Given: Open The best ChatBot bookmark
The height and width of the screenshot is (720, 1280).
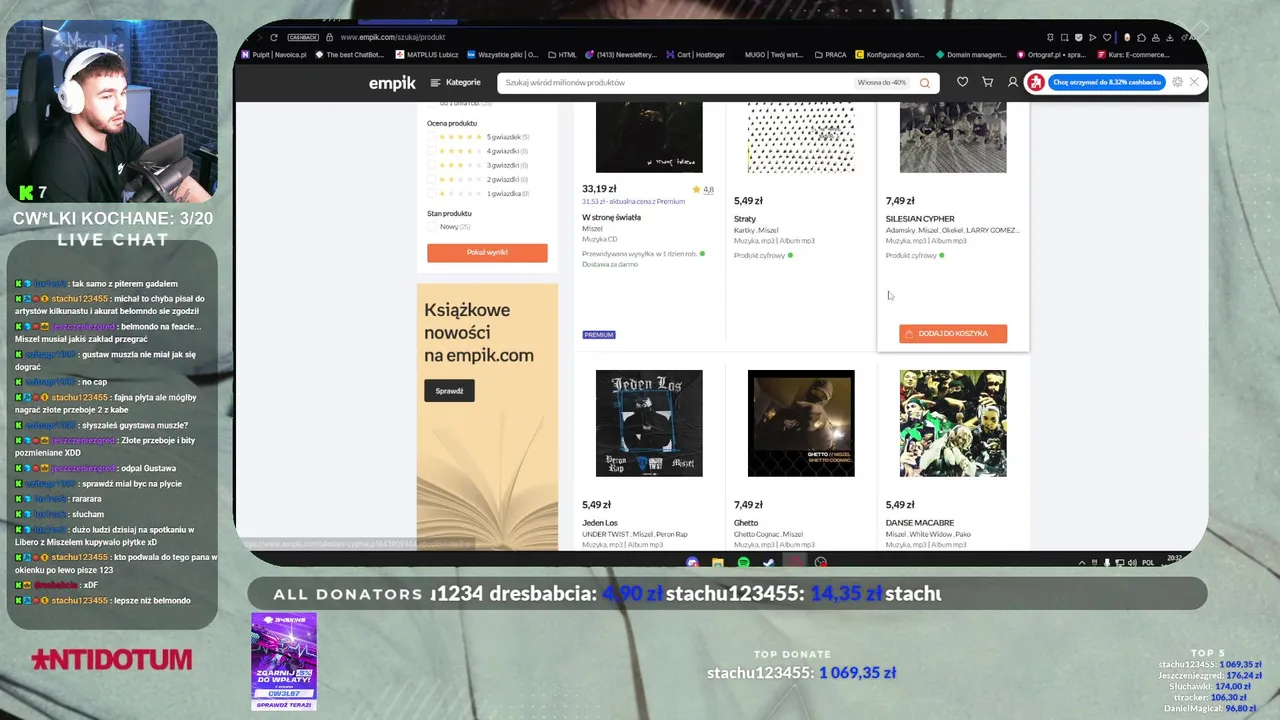Looking at the screenshot, I should click(x=350, y=55).
